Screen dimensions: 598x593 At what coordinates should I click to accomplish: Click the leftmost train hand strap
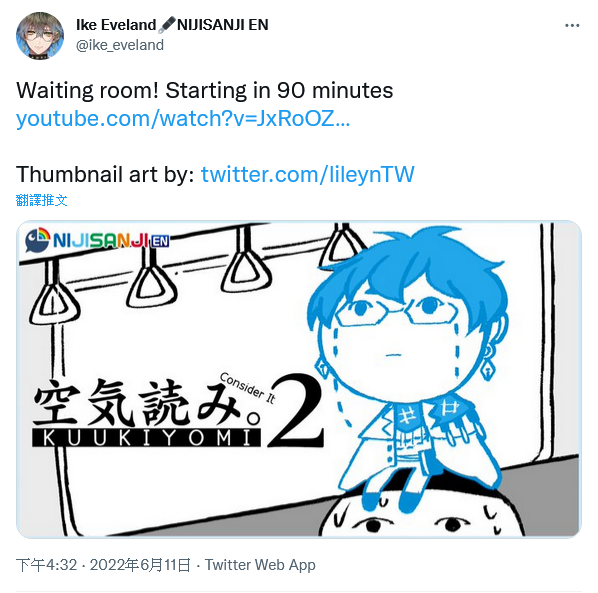[x=53, y=294]
